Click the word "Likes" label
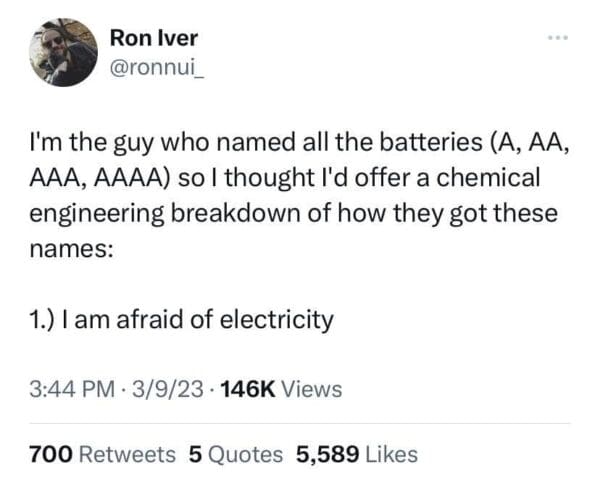 [x=391, y=454]
